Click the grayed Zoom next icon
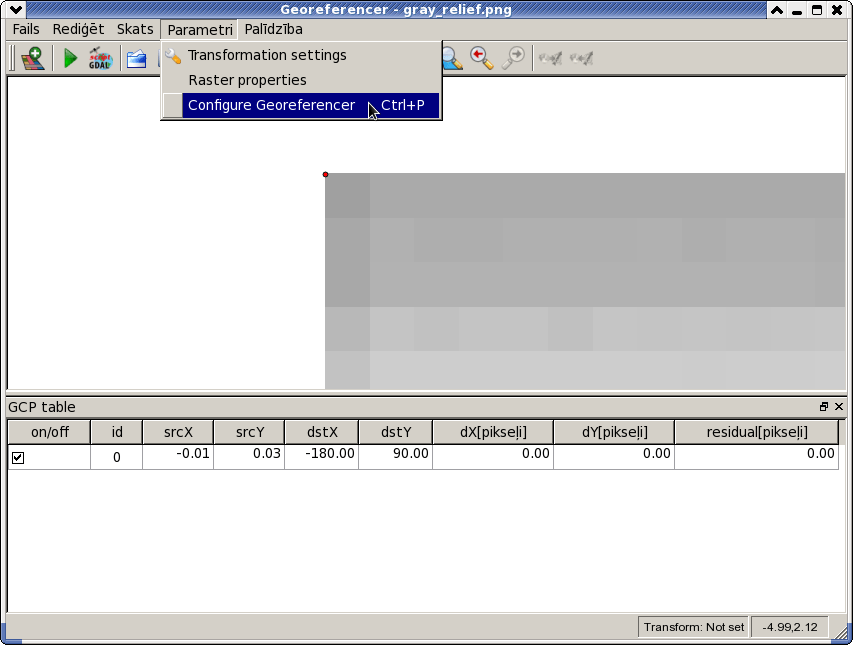 click(x=513, y=58)
